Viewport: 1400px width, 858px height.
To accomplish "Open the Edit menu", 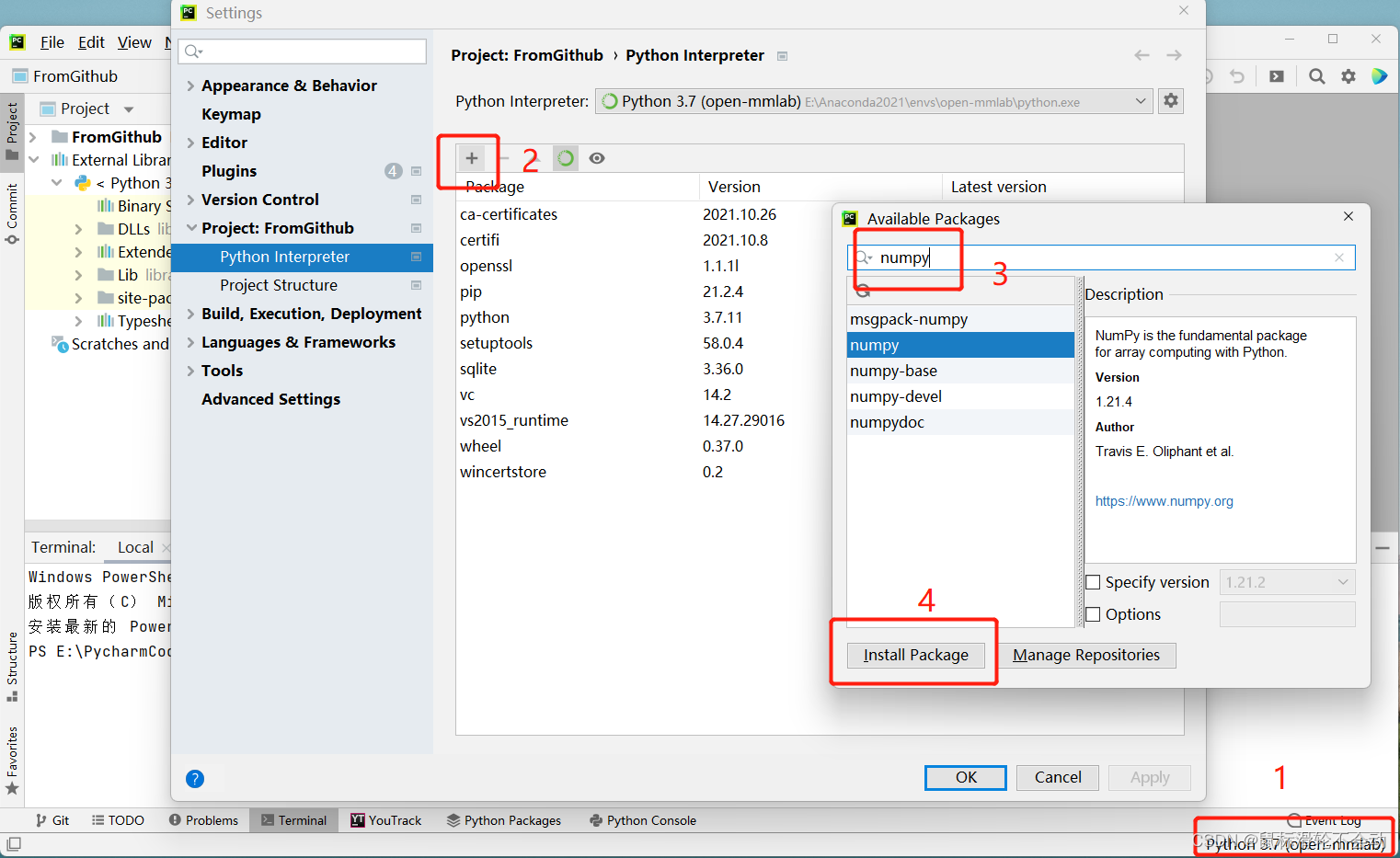I will (91, 42).
